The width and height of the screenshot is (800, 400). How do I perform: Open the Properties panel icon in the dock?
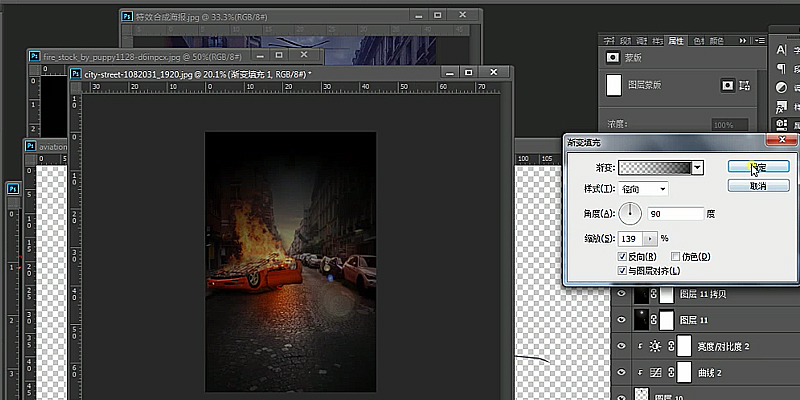click(781, 124)
